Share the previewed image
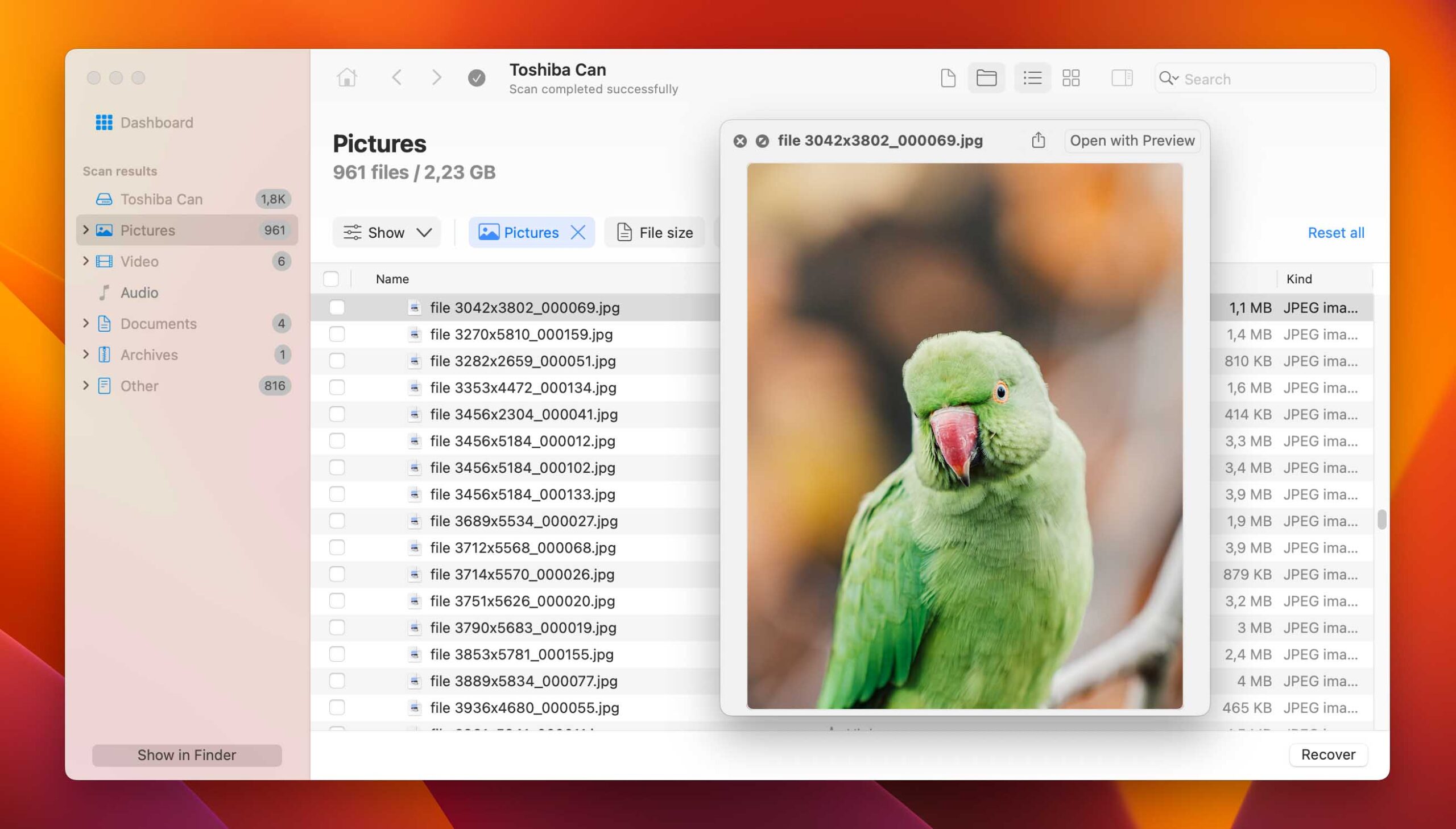 (x=1039, y=140)
